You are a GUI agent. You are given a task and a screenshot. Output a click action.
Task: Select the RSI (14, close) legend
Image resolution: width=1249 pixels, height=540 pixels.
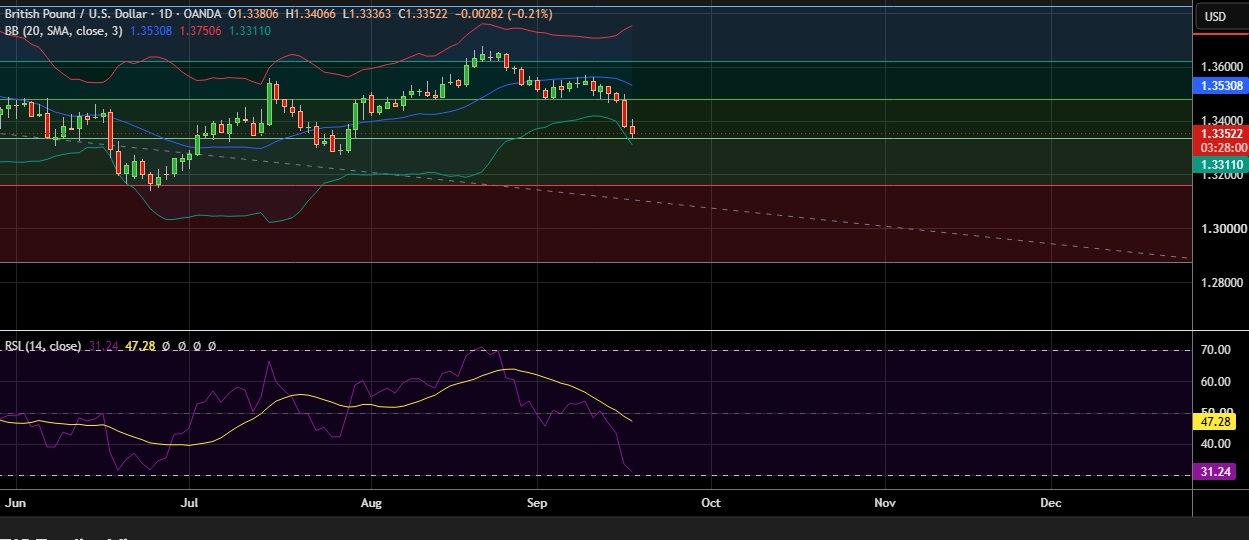(43, 346)
